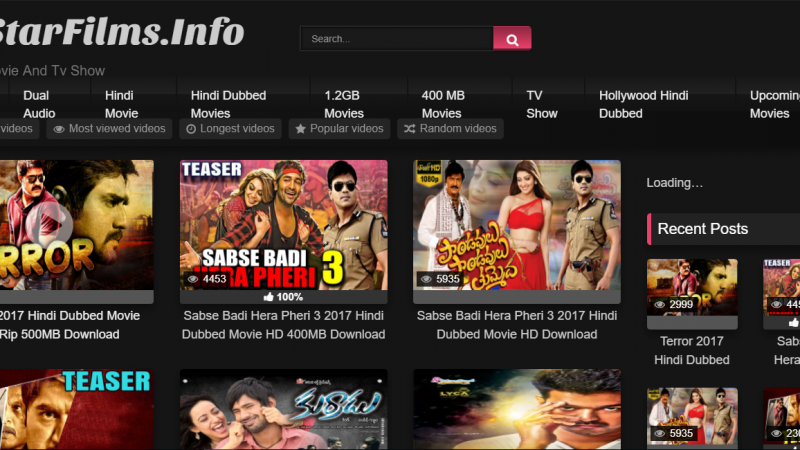Open the Terror movie poster thumbnail
The height and width of the screenshot is (450, 800).
tap(77, 225)
